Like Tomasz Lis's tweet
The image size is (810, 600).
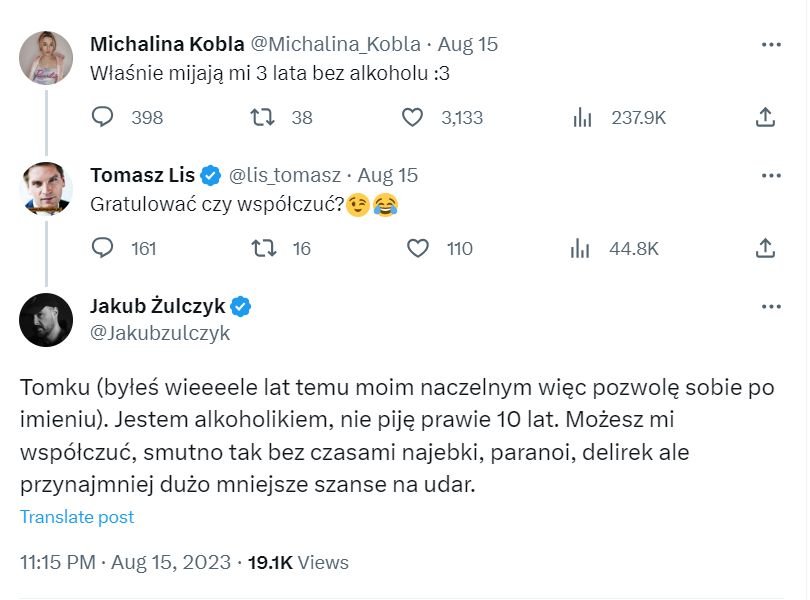tap(420, 248)
